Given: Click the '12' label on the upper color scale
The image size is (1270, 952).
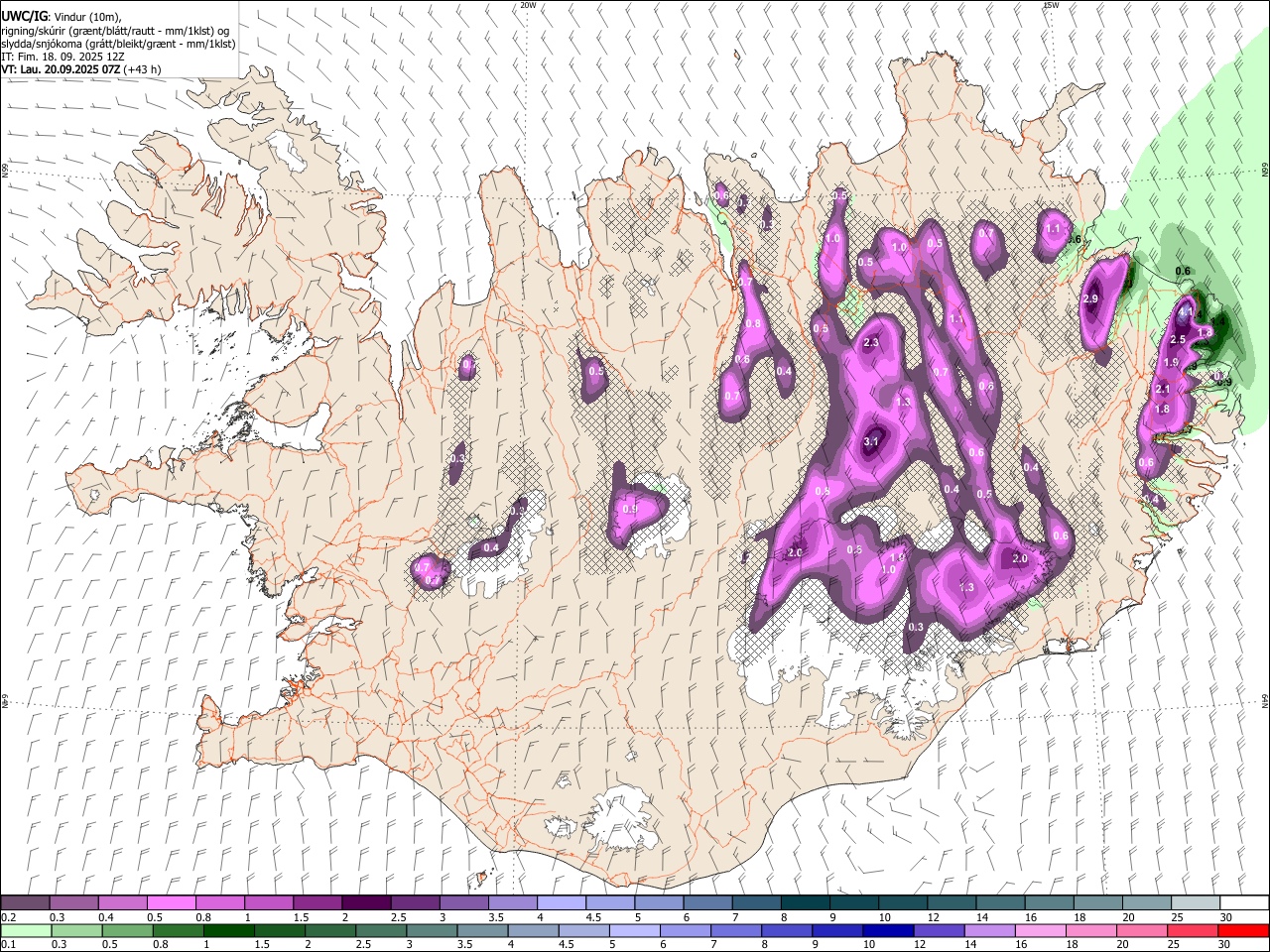Looking at the screenshot, I should (x=934, y=917).
